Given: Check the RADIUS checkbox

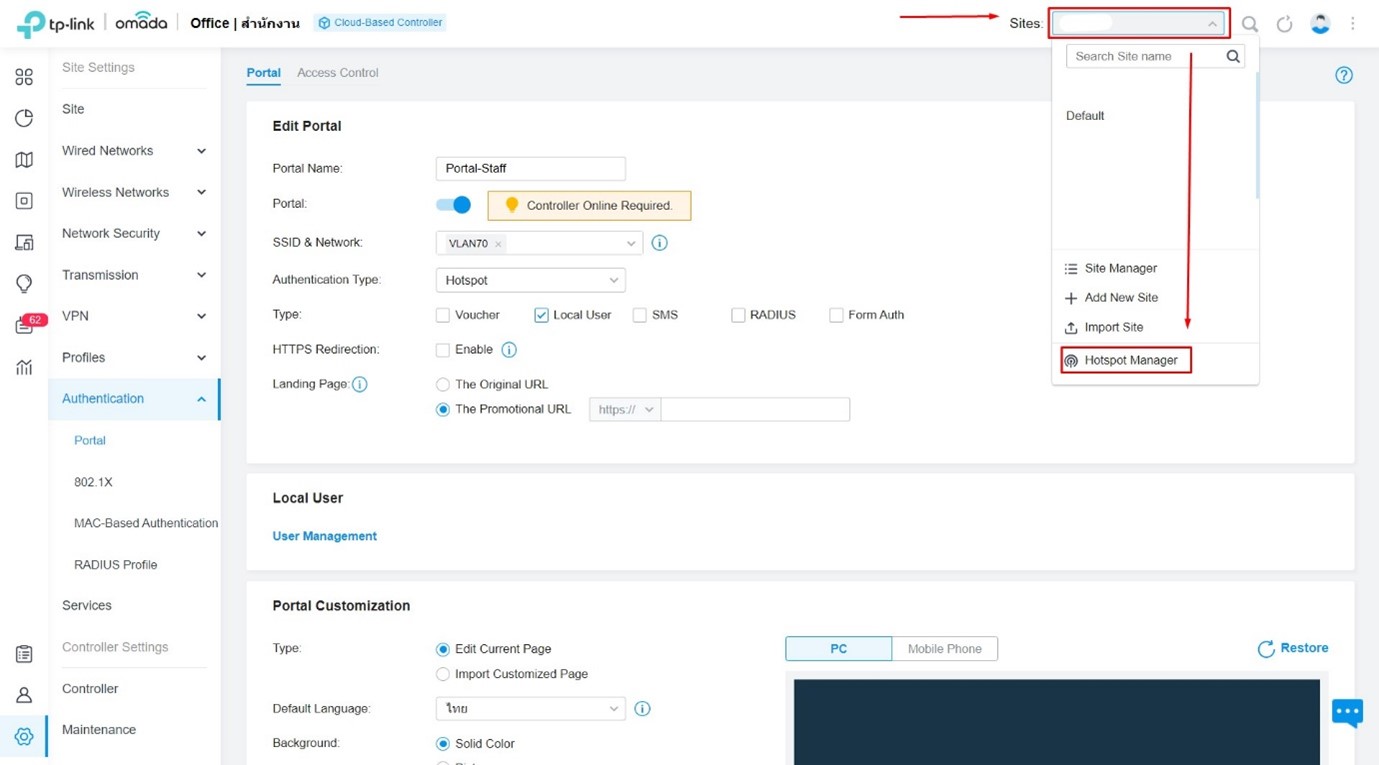Looking at the screenshot, I should 738,315.
